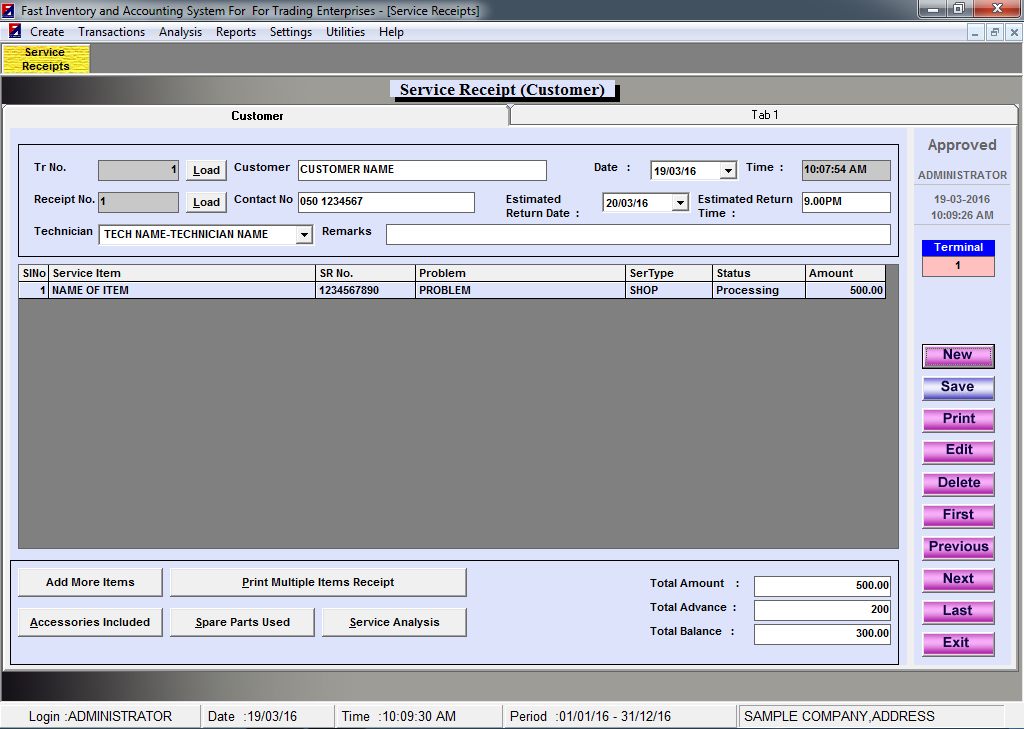
Task: Open the Date dropdown calendar
Action: point(727,171)
